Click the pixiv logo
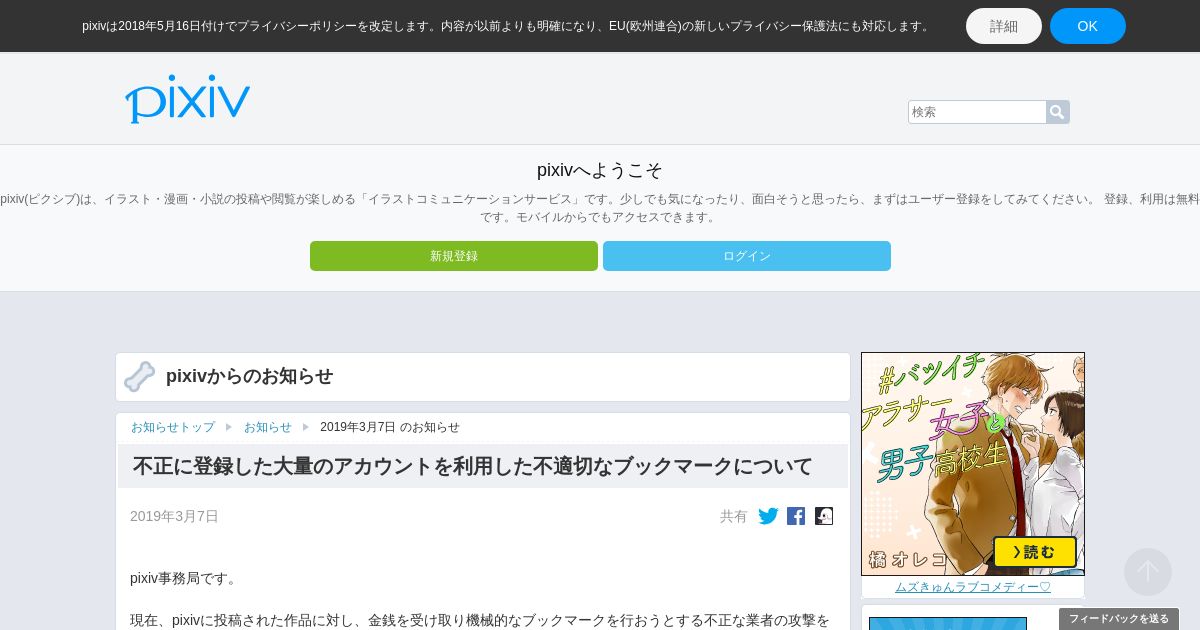 pos(187,99)
